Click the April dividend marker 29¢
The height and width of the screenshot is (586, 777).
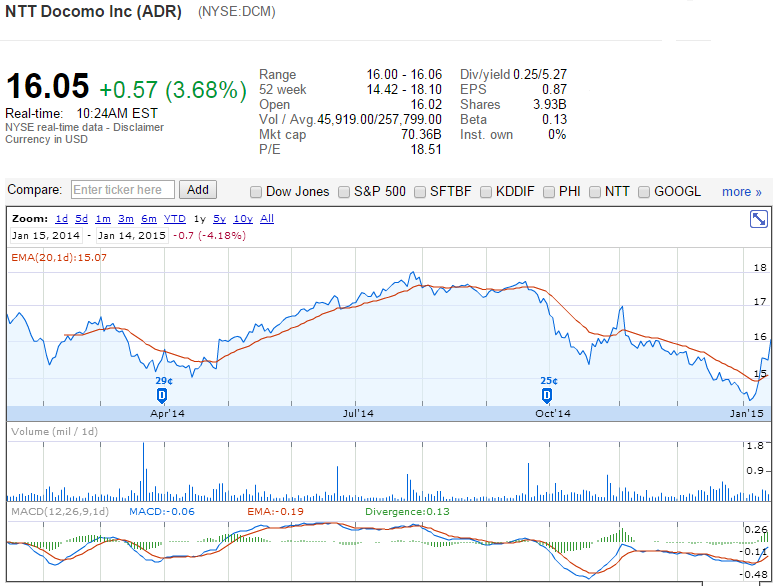pos(162,395)
